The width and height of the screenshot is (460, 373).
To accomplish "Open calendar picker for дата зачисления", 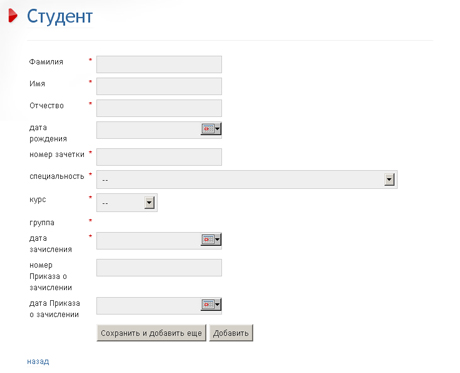I will [x=211, y=239].
